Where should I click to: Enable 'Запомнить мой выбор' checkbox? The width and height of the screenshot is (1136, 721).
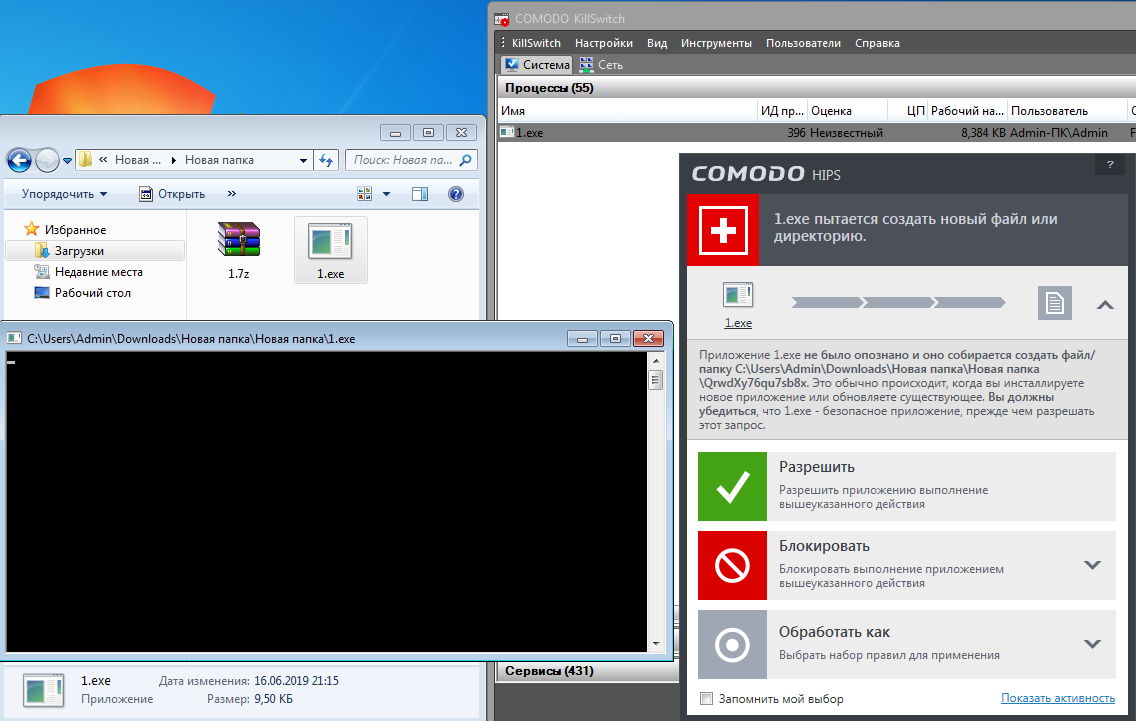pos(706,699)
